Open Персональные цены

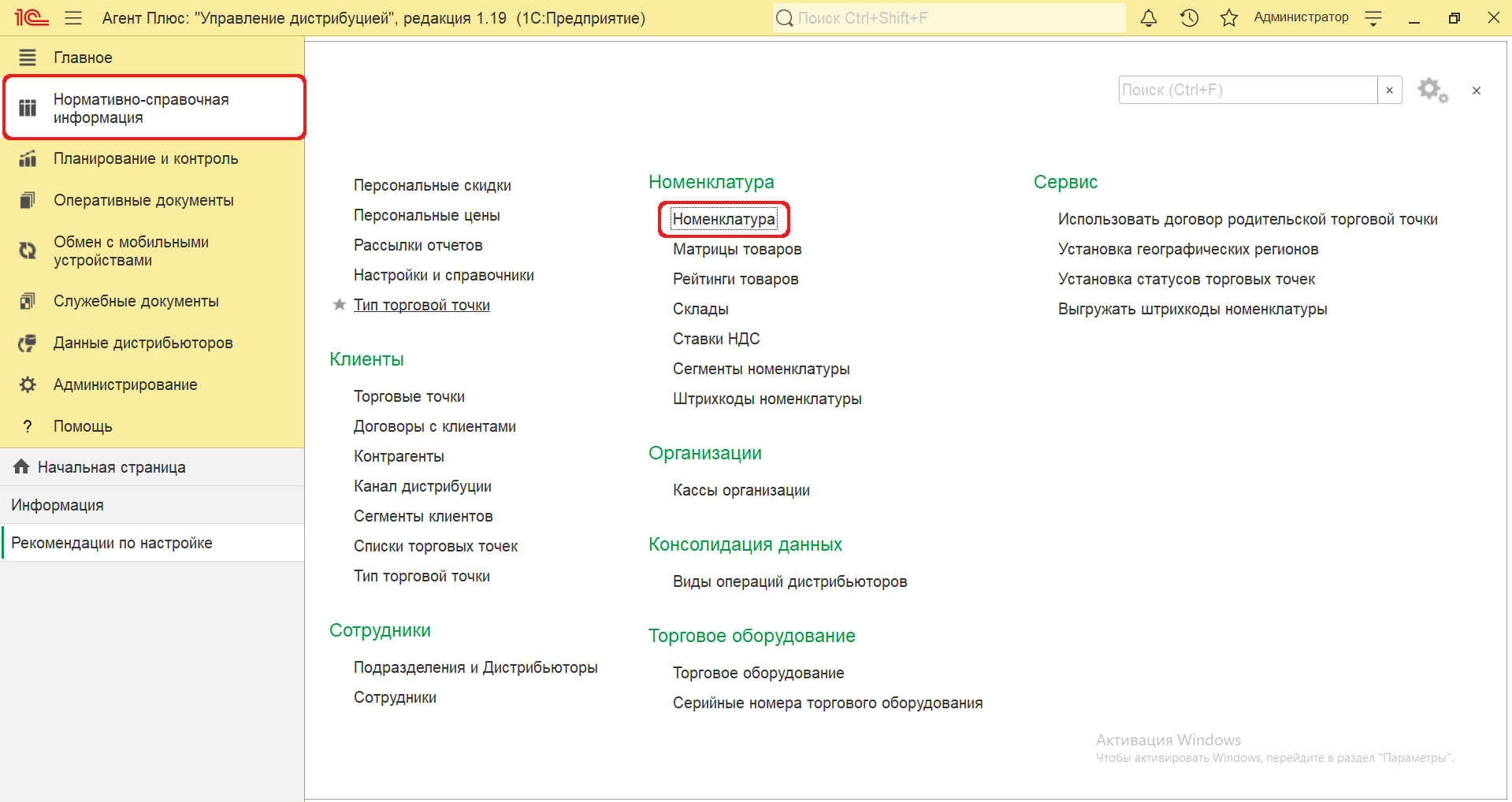(x=426, y=215)
